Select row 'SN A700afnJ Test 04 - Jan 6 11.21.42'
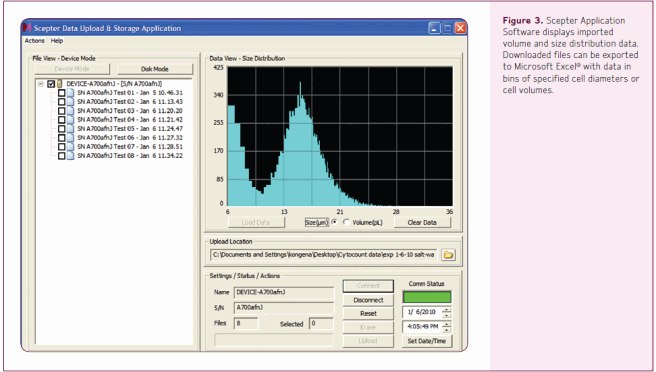This screenshot has width=656, height=372. pyautogui.click(x=130, y=120)
